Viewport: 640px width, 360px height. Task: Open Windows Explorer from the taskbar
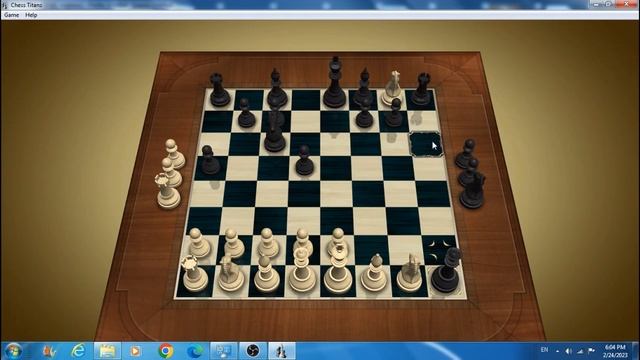[107, 351]
